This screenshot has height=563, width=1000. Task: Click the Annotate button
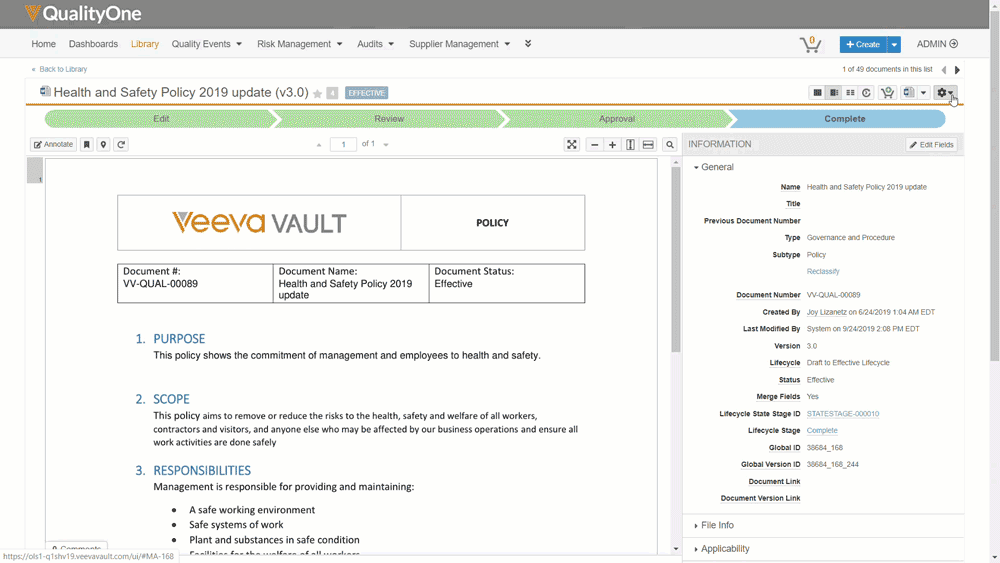coord(54,145)
